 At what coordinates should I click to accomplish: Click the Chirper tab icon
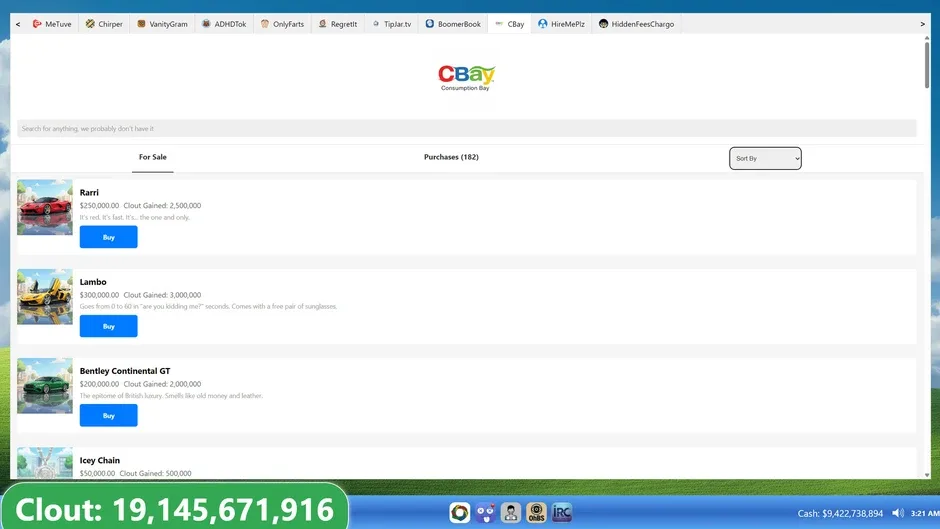[90, 24]
